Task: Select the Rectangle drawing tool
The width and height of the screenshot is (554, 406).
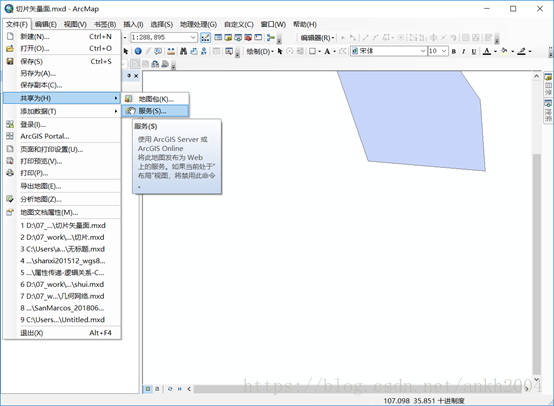Action: (312, 51)
